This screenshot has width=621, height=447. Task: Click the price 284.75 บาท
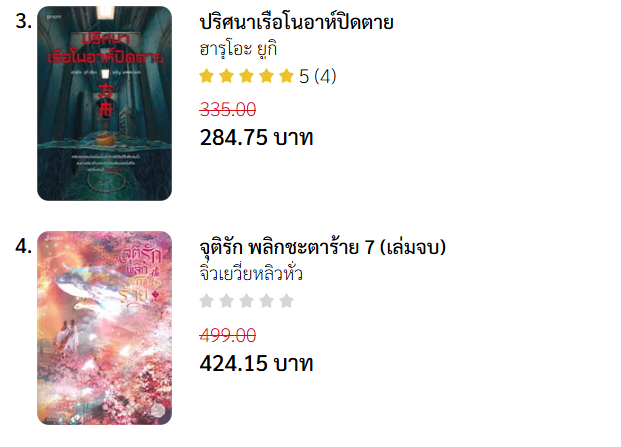[x=256, y=137]
